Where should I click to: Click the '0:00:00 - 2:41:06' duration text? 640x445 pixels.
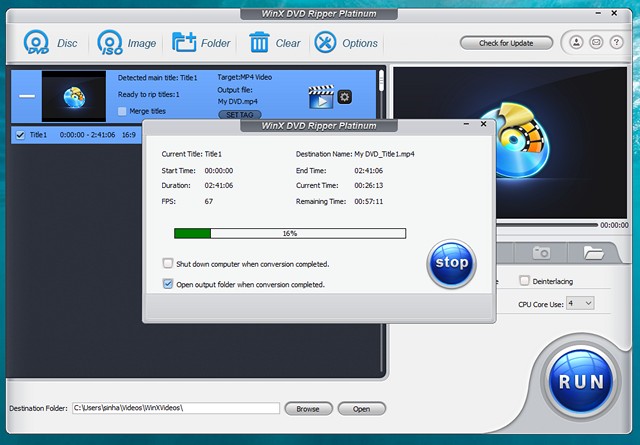pyautogui.click(x=87, y=135)
